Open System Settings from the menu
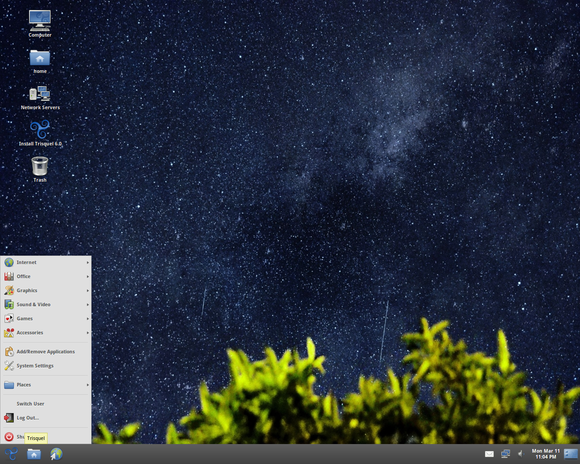This screenshot has height=464, width=580. click(x=46, y=366)
